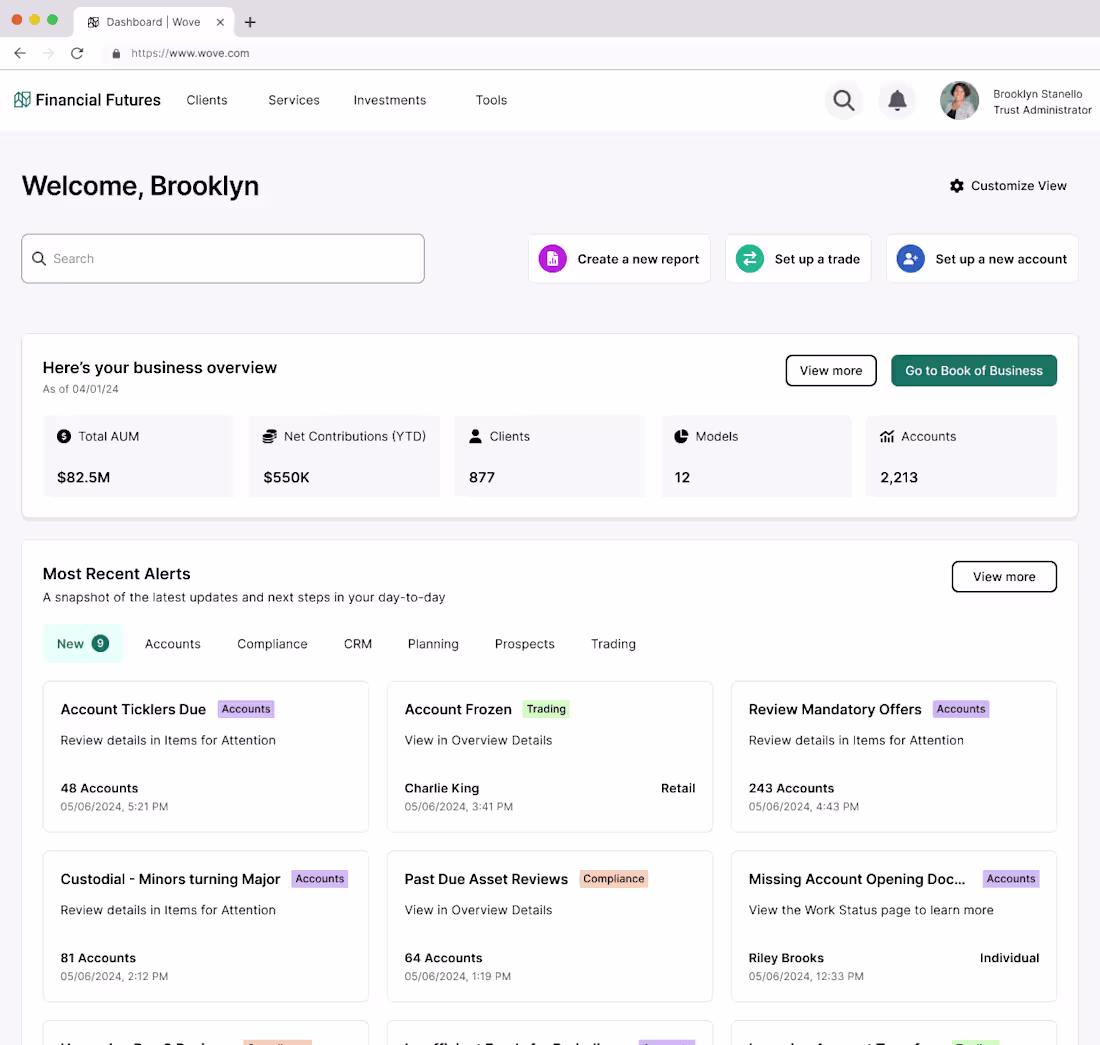This screenshot has height=1045, width=1100.
Task: Click Set up a new account button
Action: point(982,259)
